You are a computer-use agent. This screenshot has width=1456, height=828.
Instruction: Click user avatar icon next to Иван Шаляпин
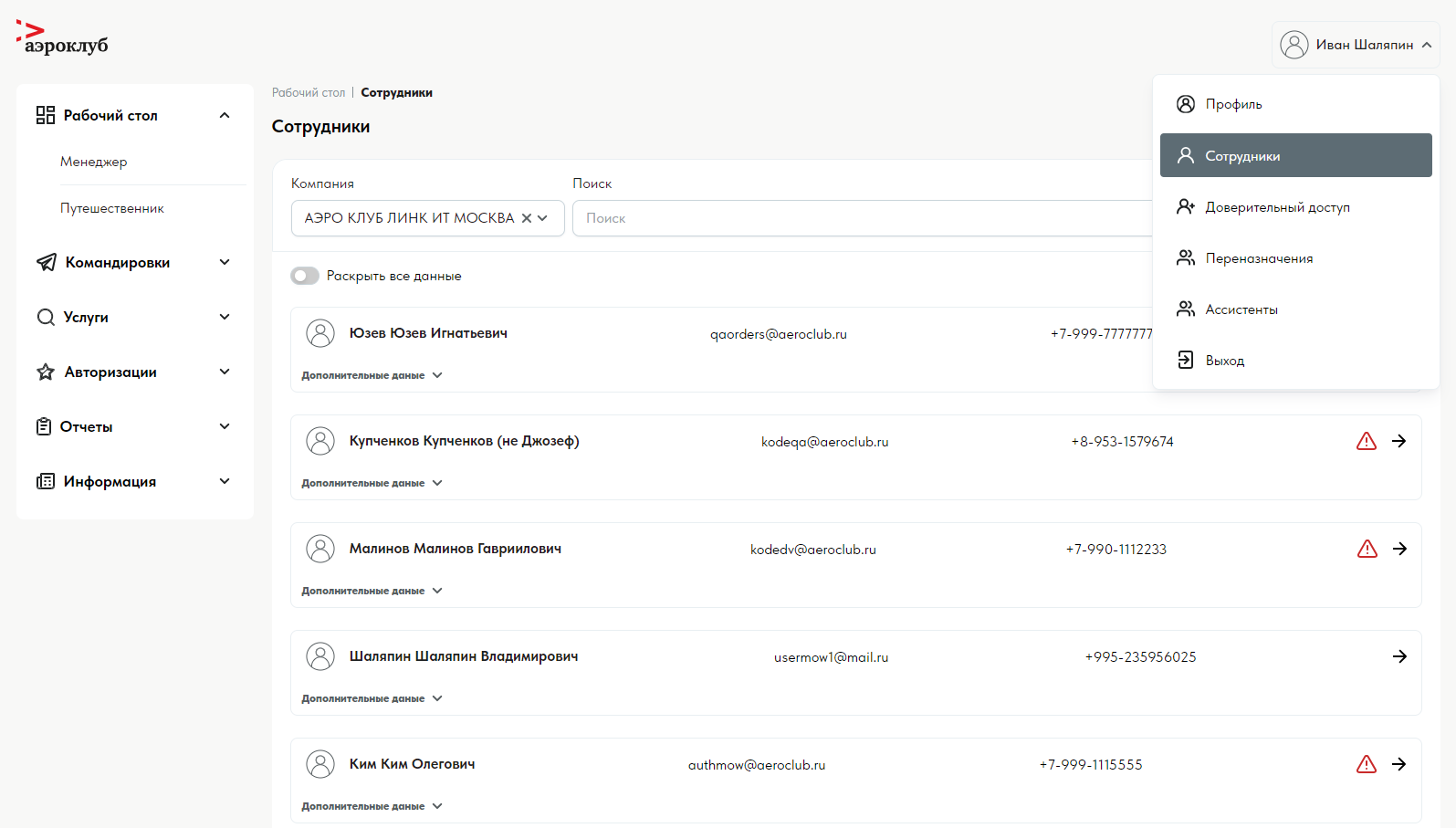click(1294, 45)
